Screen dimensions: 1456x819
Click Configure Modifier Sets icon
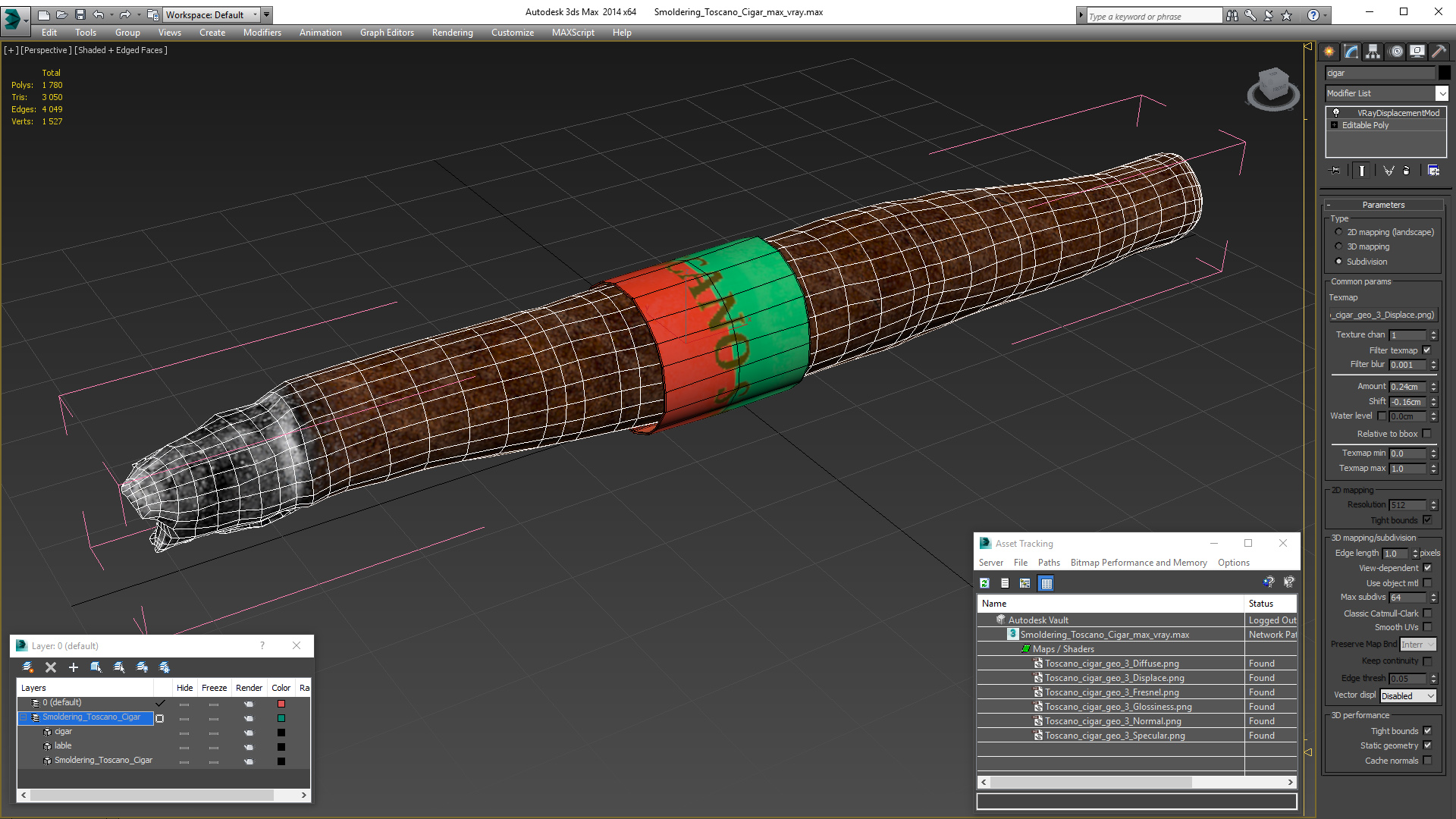(x=1433, y=171)
